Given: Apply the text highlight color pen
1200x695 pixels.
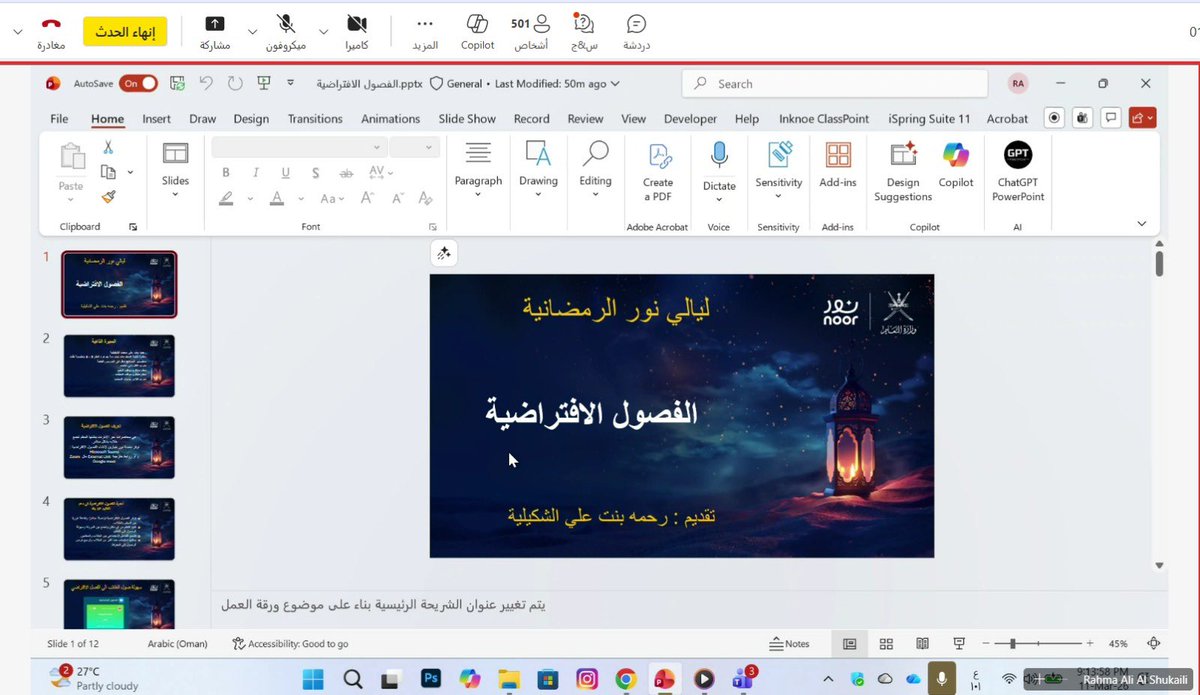Looking at the screenshot, I should click(x=227, y=198).
